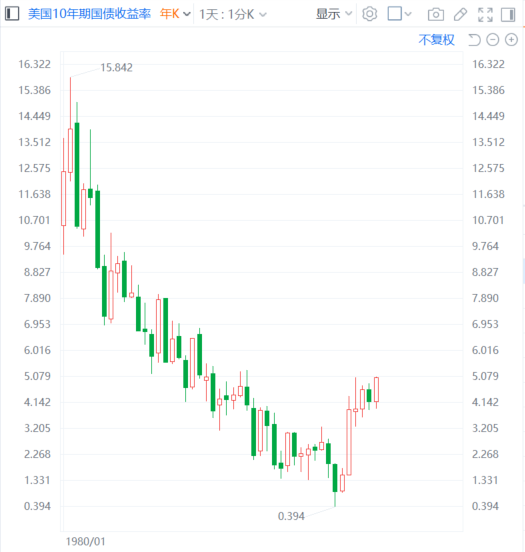Image resolution: width=525 pixels, height=552 pixels.
Task: Take a chart snapshot with camera icon
Action: (x=436, y=14)
